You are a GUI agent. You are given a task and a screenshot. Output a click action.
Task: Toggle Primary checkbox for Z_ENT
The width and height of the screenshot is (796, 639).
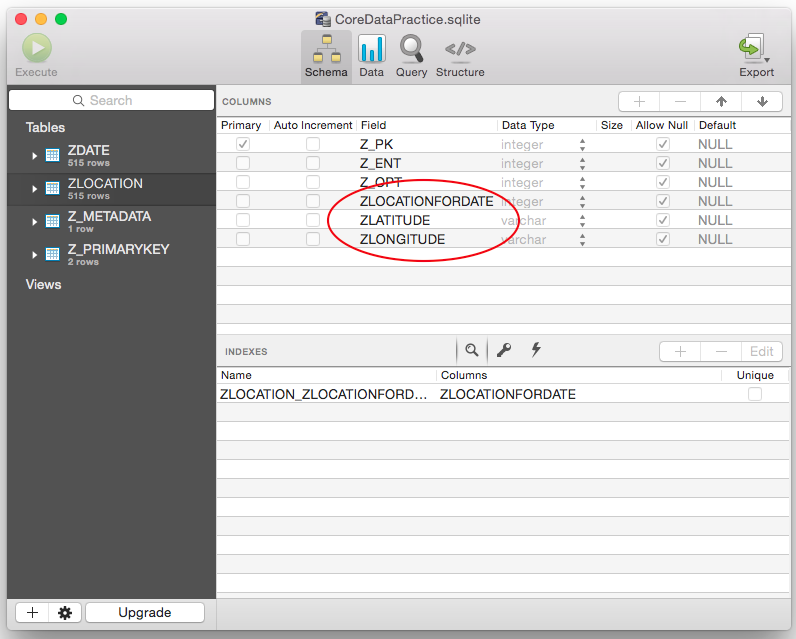pos(243,163)
